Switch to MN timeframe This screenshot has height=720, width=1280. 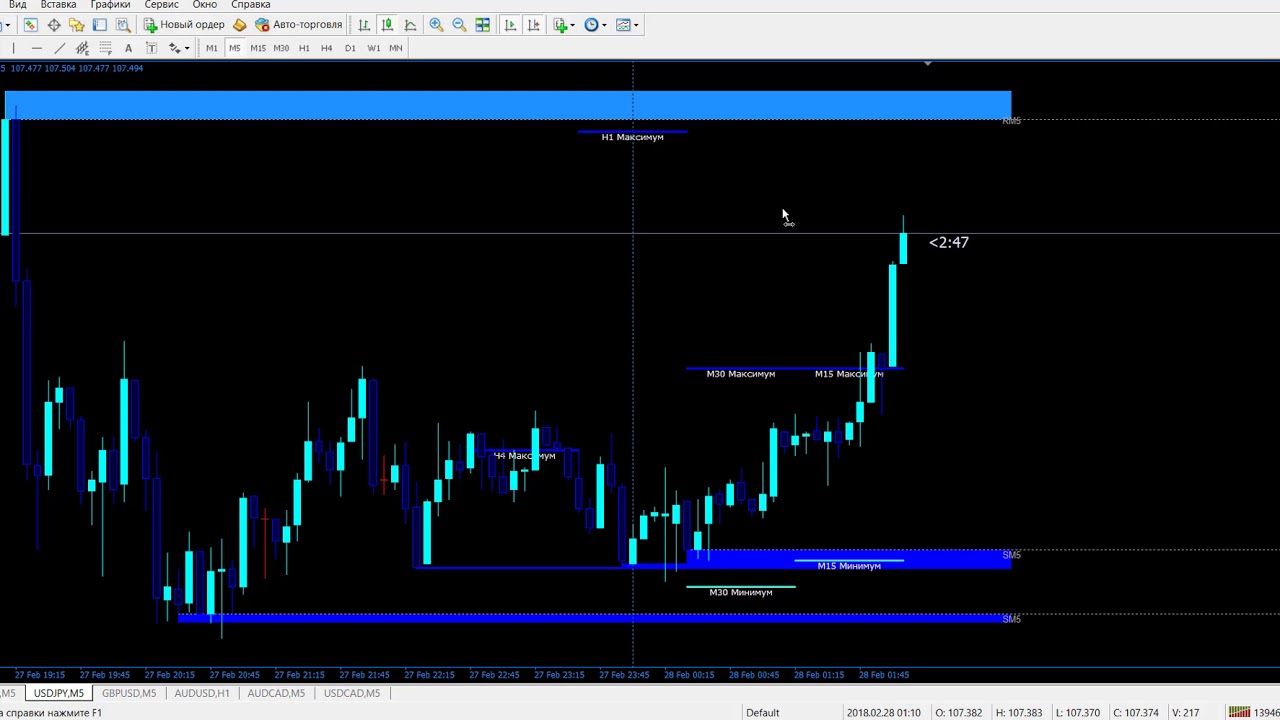(x=396, y=48)
